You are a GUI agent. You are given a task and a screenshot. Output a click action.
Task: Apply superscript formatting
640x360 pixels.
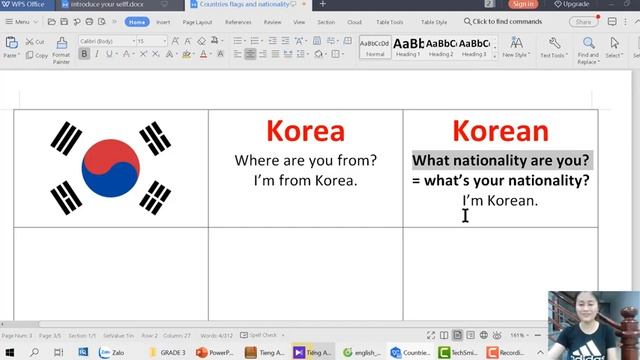(143, 54)
